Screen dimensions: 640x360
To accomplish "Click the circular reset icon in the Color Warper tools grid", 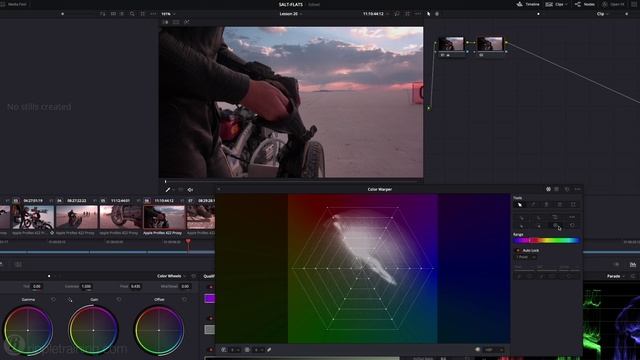I will click(572, 225).
